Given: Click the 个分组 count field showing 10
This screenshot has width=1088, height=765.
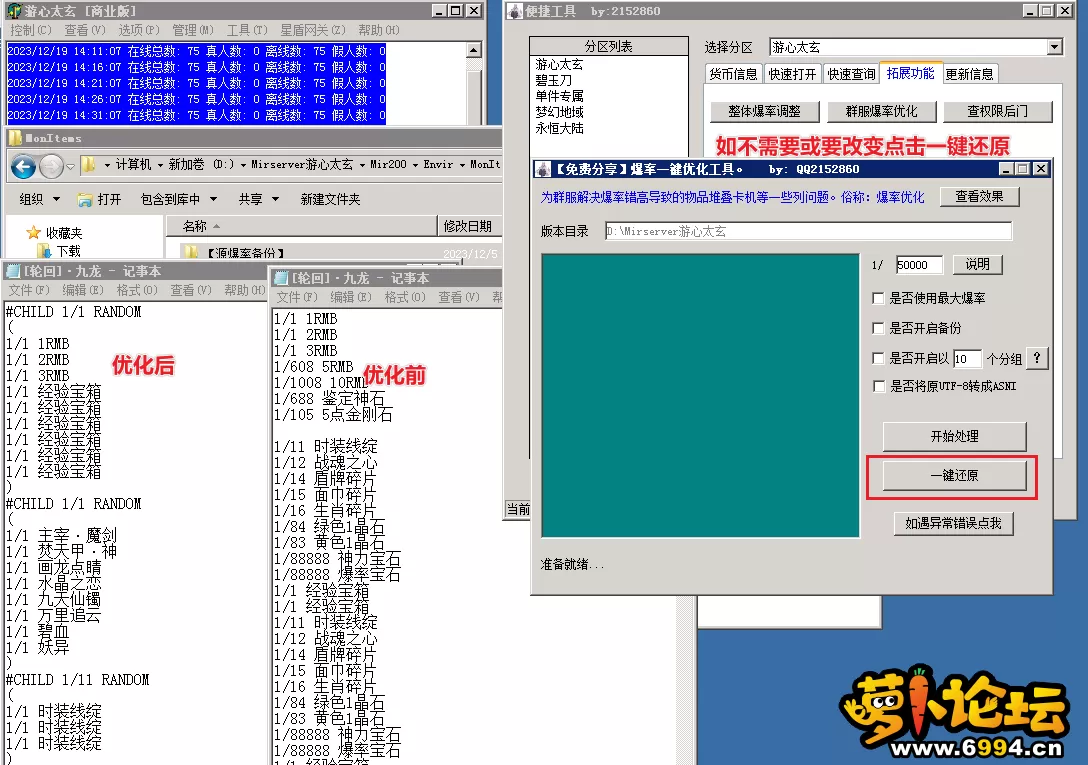Looking at the screenshot, I should click(x=967, y=358).
